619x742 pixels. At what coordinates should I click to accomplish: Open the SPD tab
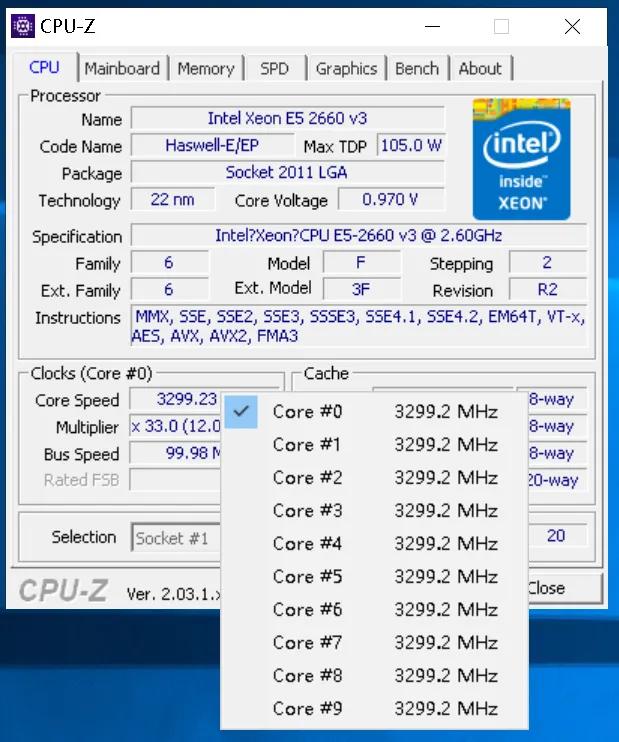(274, 69)
